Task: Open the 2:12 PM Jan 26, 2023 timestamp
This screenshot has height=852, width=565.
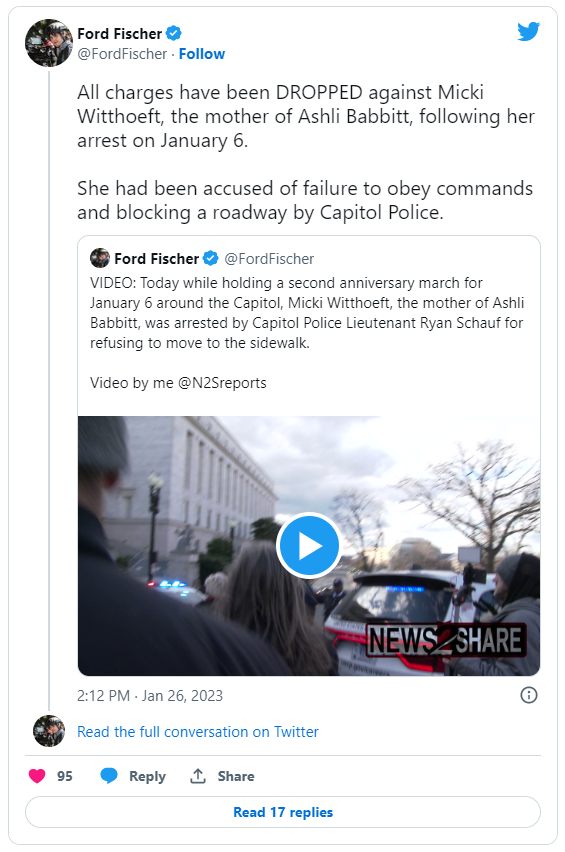Action: pos(150,696)
